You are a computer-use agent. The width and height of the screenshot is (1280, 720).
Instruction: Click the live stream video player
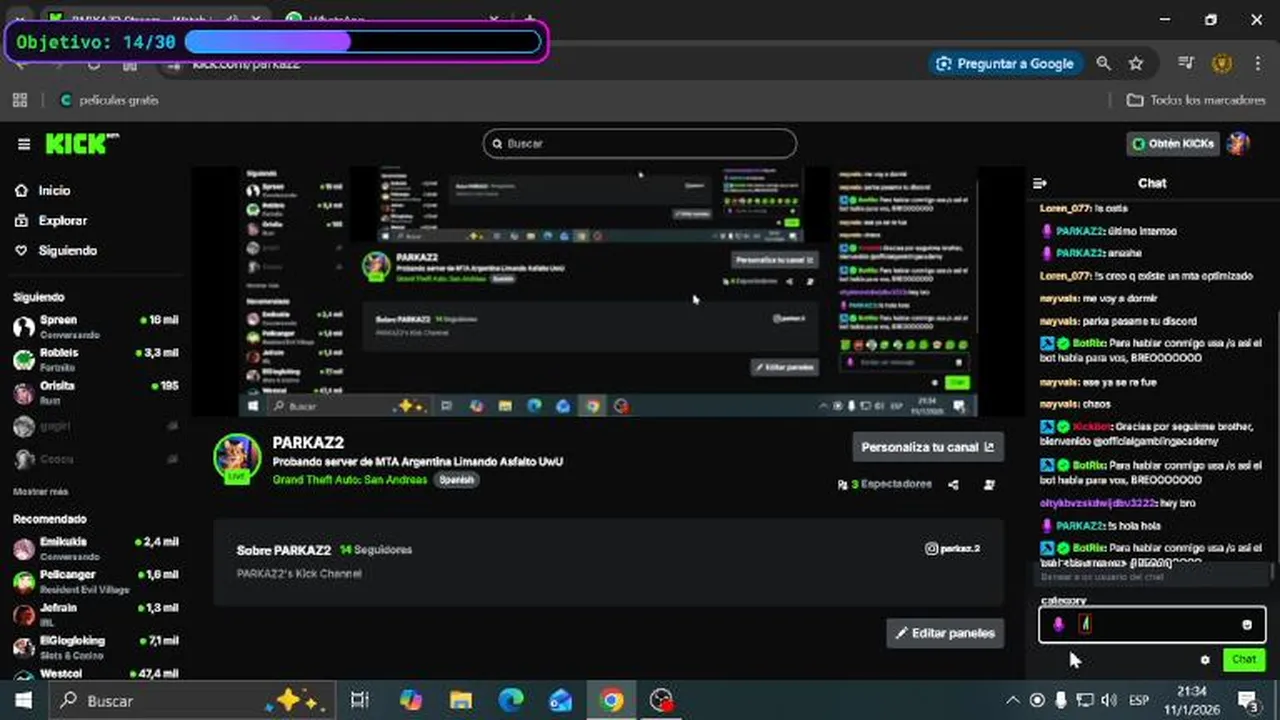608,290
